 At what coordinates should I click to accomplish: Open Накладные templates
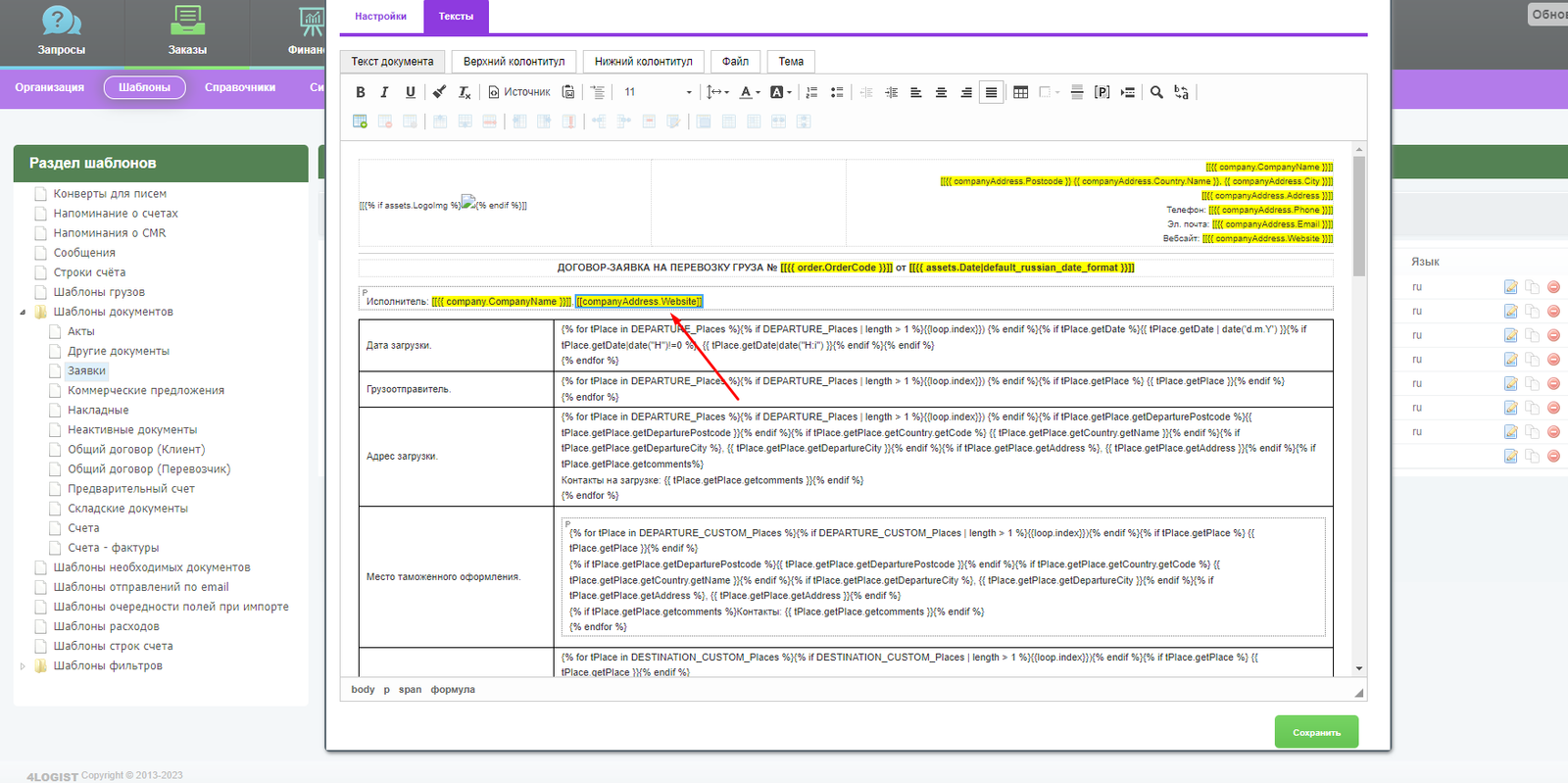[x=98, y=410]
